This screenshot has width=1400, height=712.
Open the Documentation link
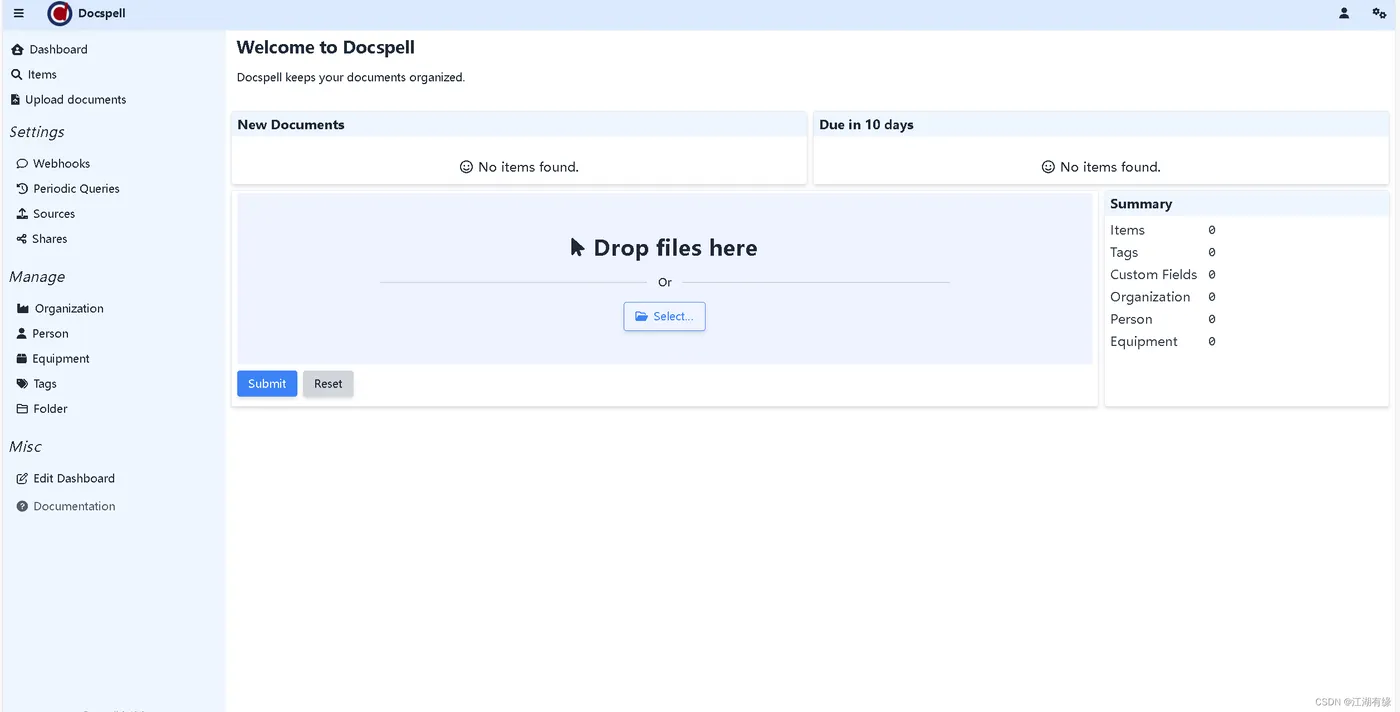click(74, 507)
